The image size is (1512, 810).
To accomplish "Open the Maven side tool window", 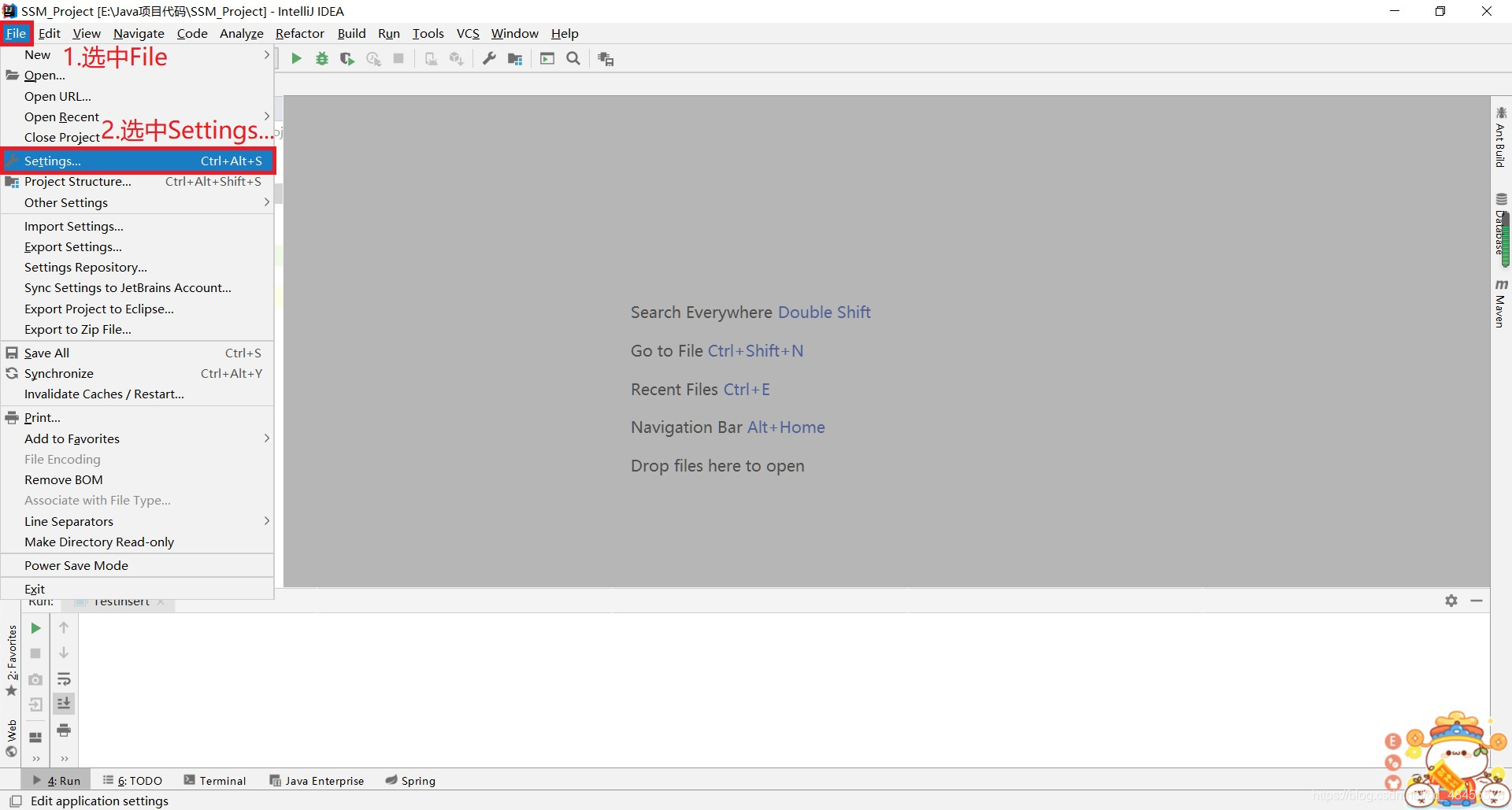I will click(1500, 304).
